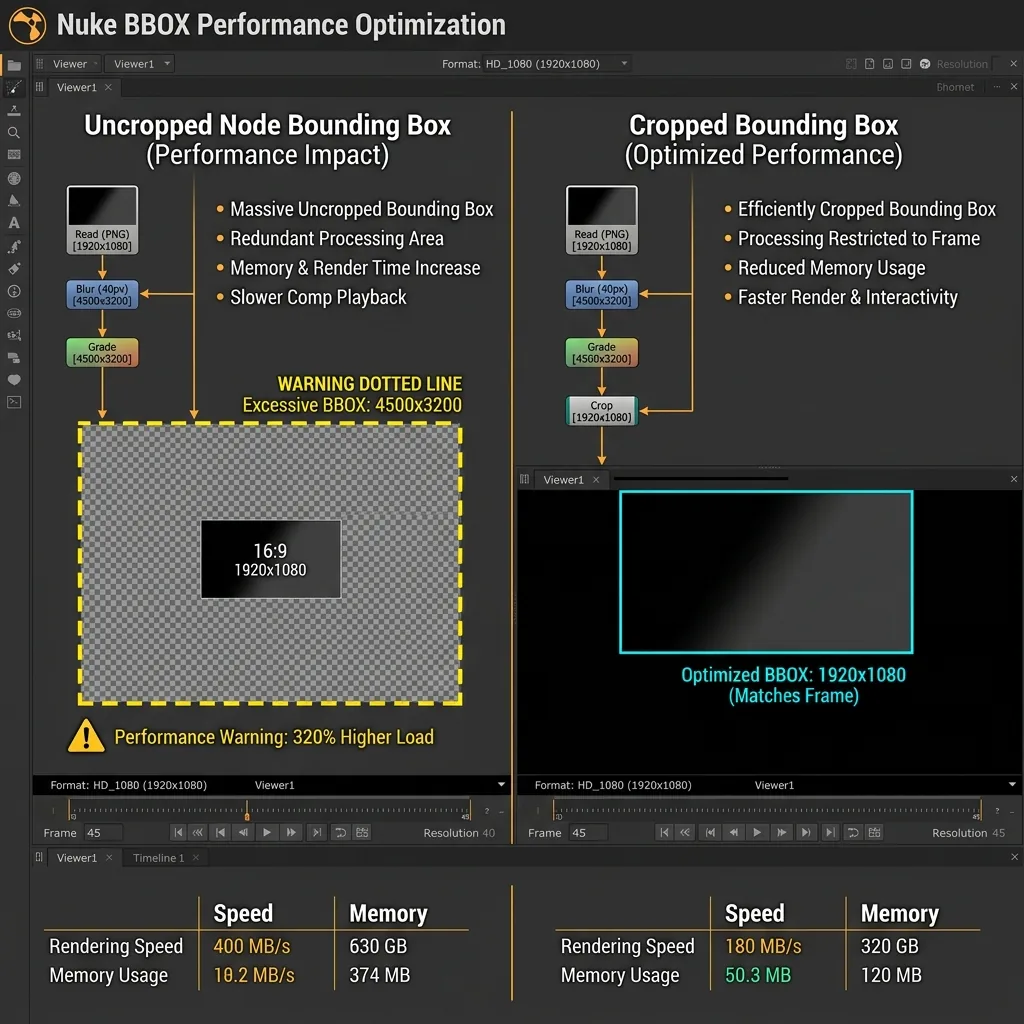The width and height of the screenshot is (1024, 1024).
Task: Toggle loop mode in left viewer controls
Action: point(340,832)
